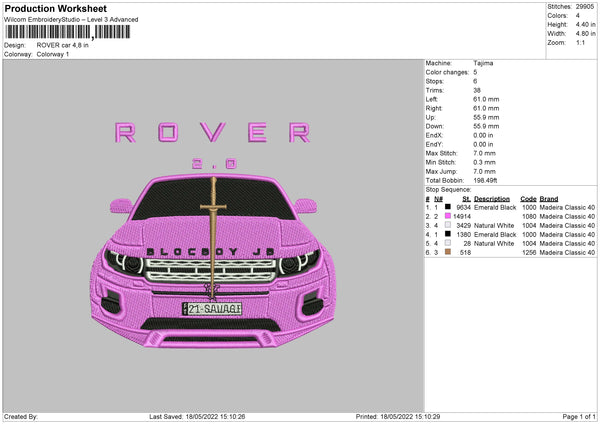The height and width of the screenshot is (424, 600).
Task: Click the tan sword's crossguard on the windshield
Action: [x=213, y=207]
